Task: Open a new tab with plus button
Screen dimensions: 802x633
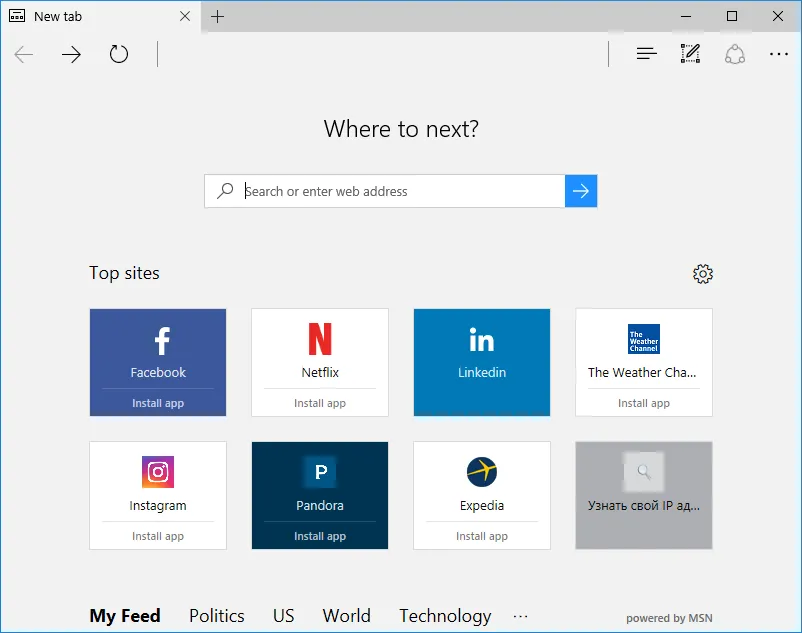Action: click(x=217, y=16)
